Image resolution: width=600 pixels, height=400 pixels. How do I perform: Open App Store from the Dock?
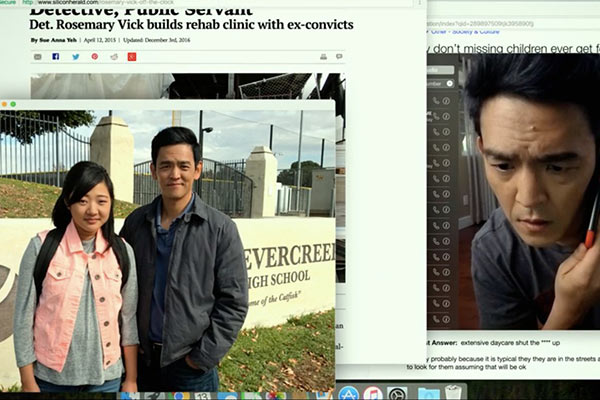tap(348, 393)
